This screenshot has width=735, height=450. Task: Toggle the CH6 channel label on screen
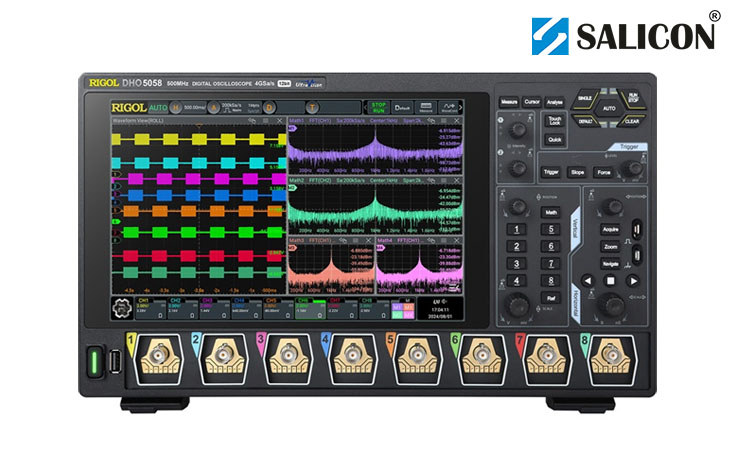(303, 302)
